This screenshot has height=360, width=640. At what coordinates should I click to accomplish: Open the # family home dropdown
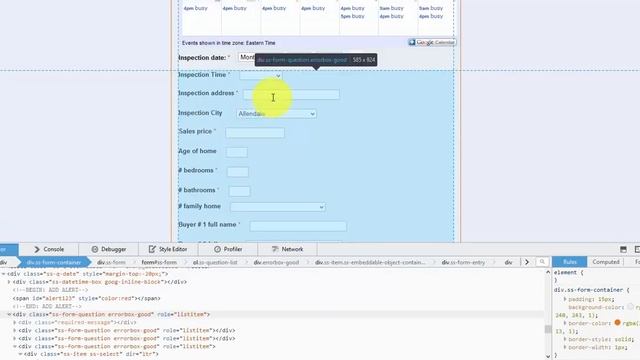[278, 207]
